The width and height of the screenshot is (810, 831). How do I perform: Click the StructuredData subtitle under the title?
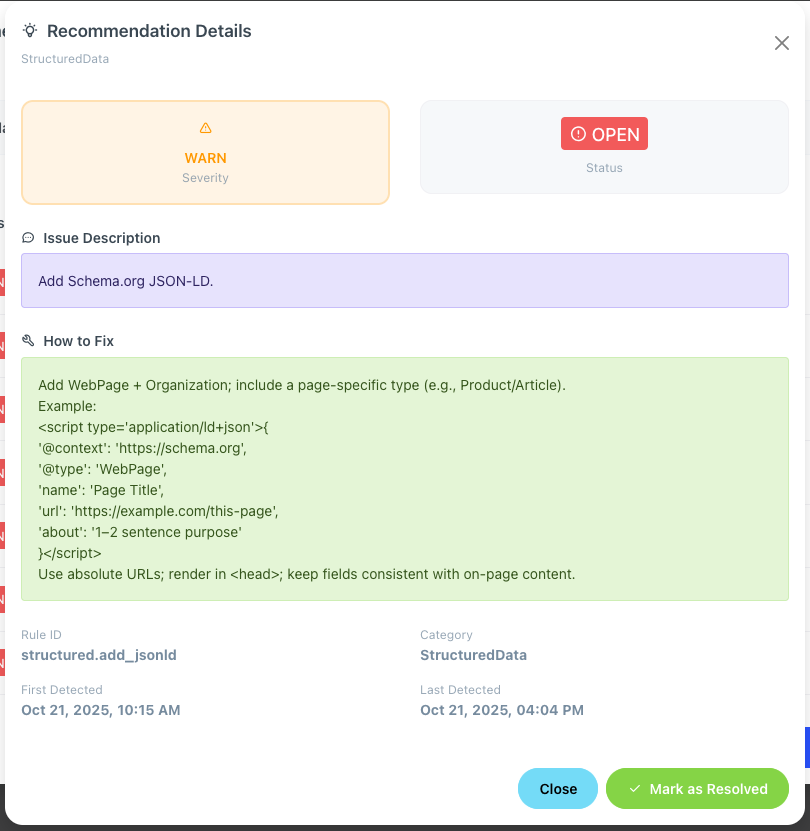tap(65, 59)
